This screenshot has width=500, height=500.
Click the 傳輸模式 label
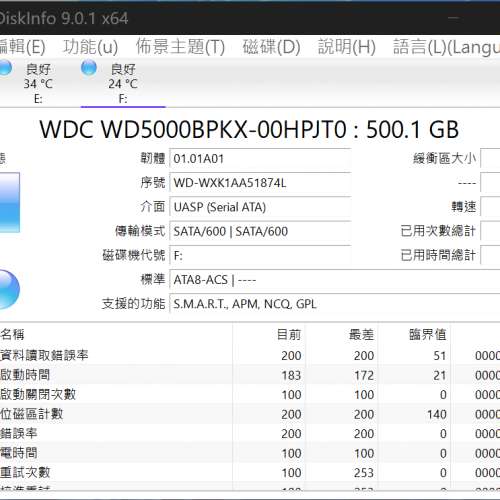tap(140, 231)
